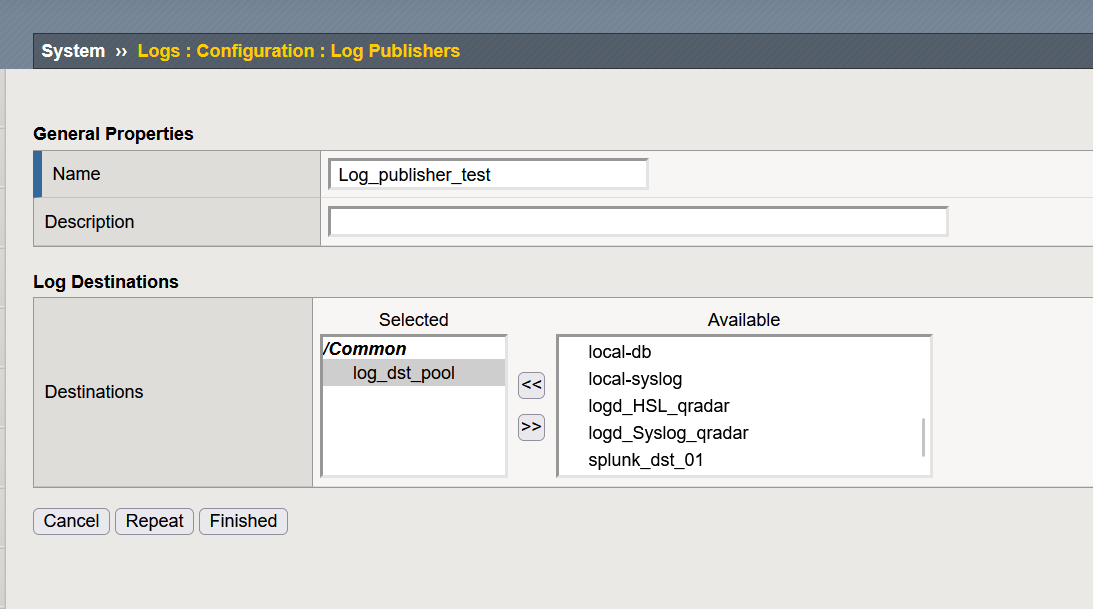Click the Description input field
1093x609 pixels.
click(638, 222)
